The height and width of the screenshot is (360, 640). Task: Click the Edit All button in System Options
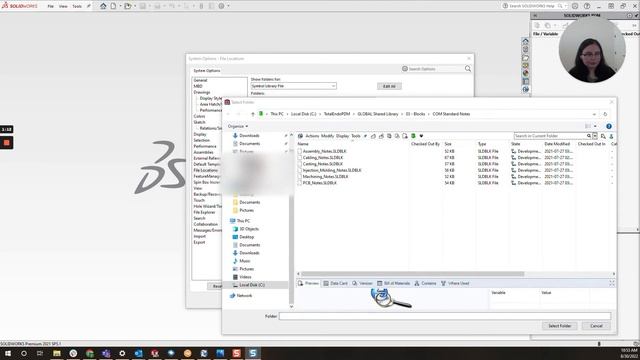(x=389, y=86)
